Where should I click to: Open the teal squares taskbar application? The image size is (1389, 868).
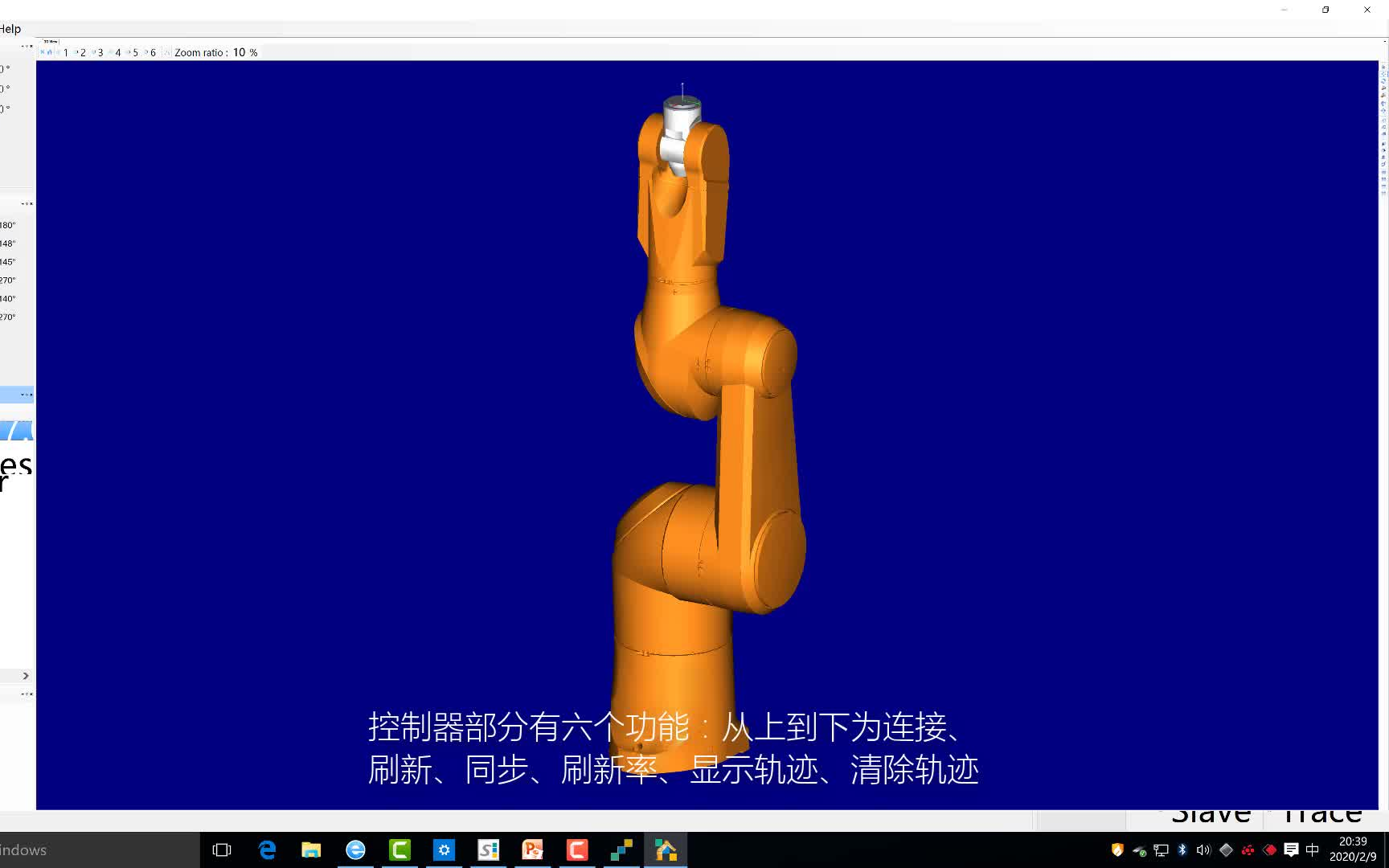[621, 850]
